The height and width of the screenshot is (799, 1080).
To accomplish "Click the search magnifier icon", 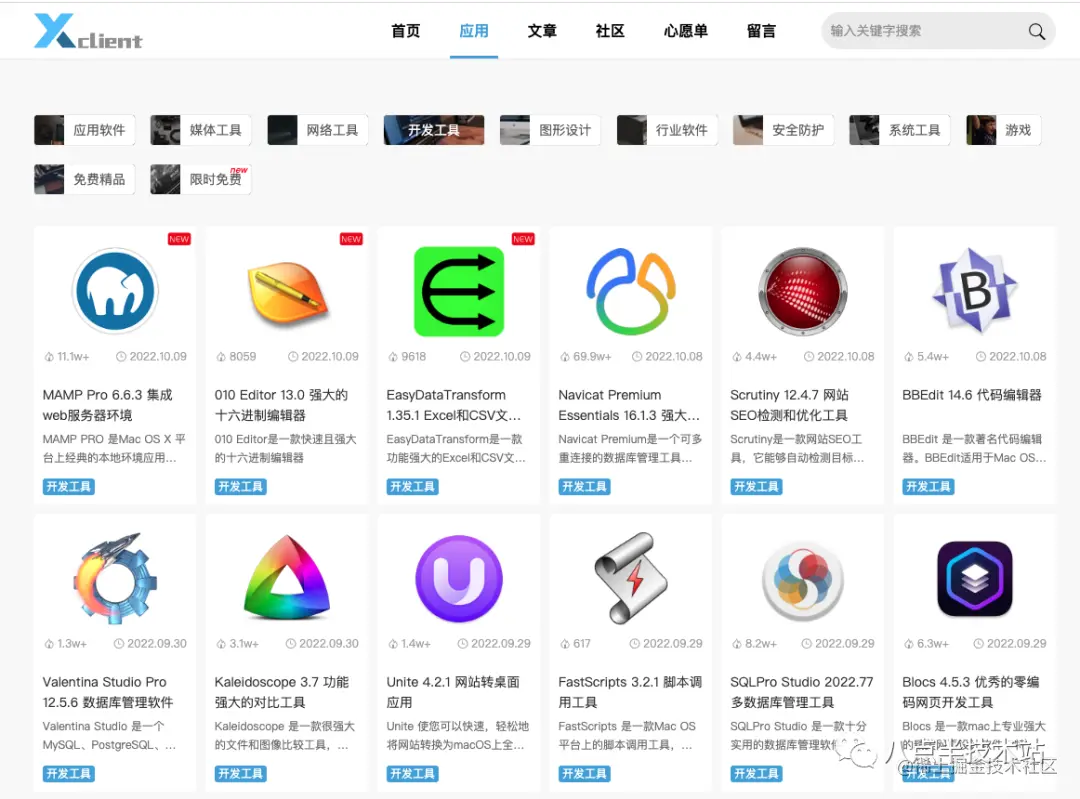I will (1036, 31).
